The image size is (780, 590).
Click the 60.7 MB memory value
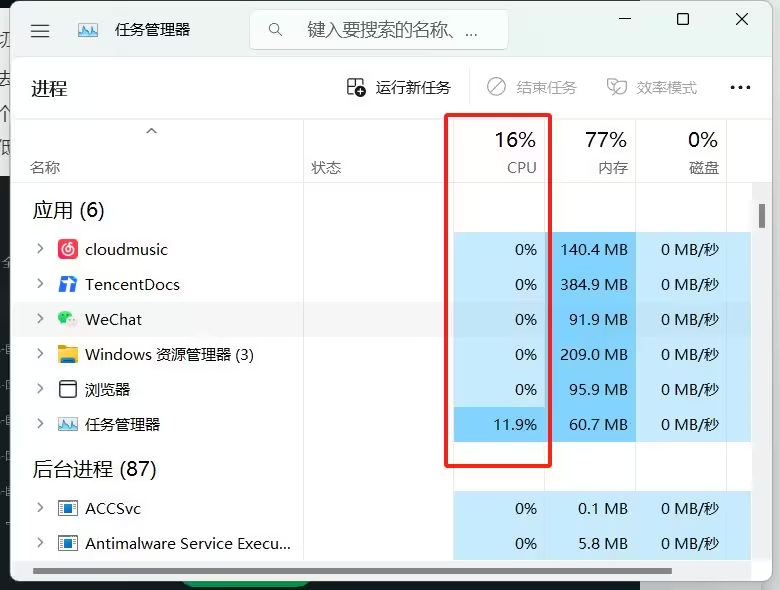pyautogui.click(x=598, y=424)
